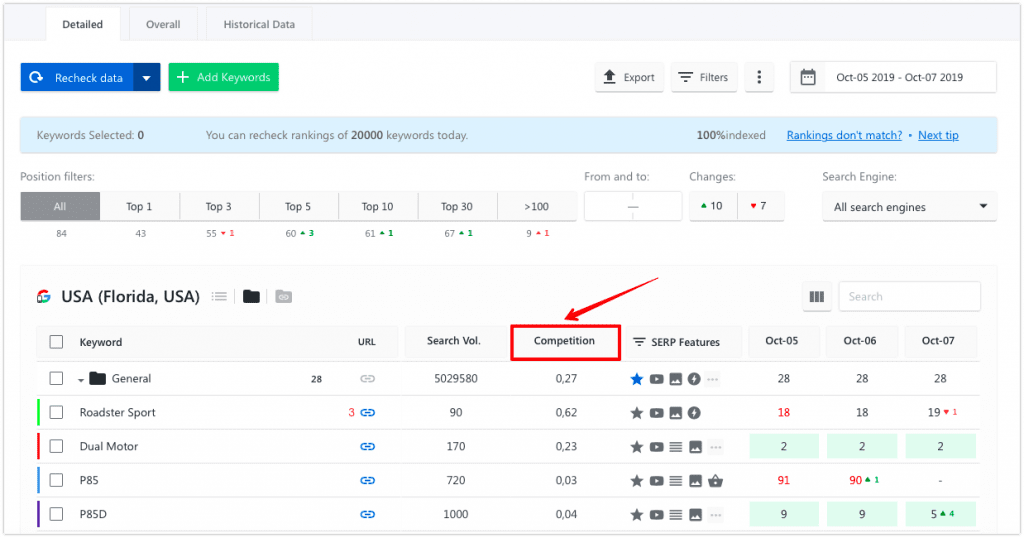
Task: Switch to the Overall tab
Action: coord(163,24)
